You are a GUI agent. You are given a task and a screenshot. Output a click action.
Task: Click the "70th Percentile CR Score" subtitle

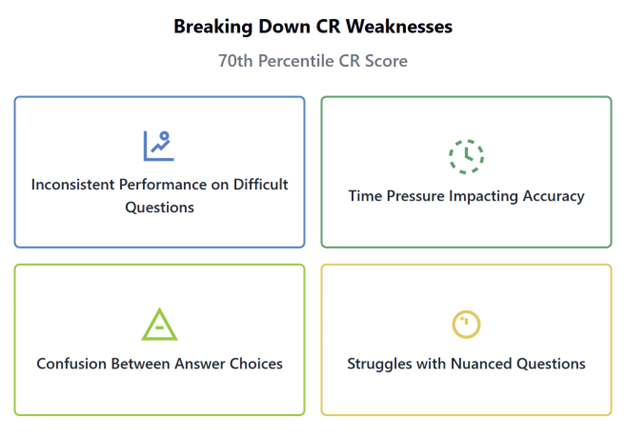(x=313, y=61)
